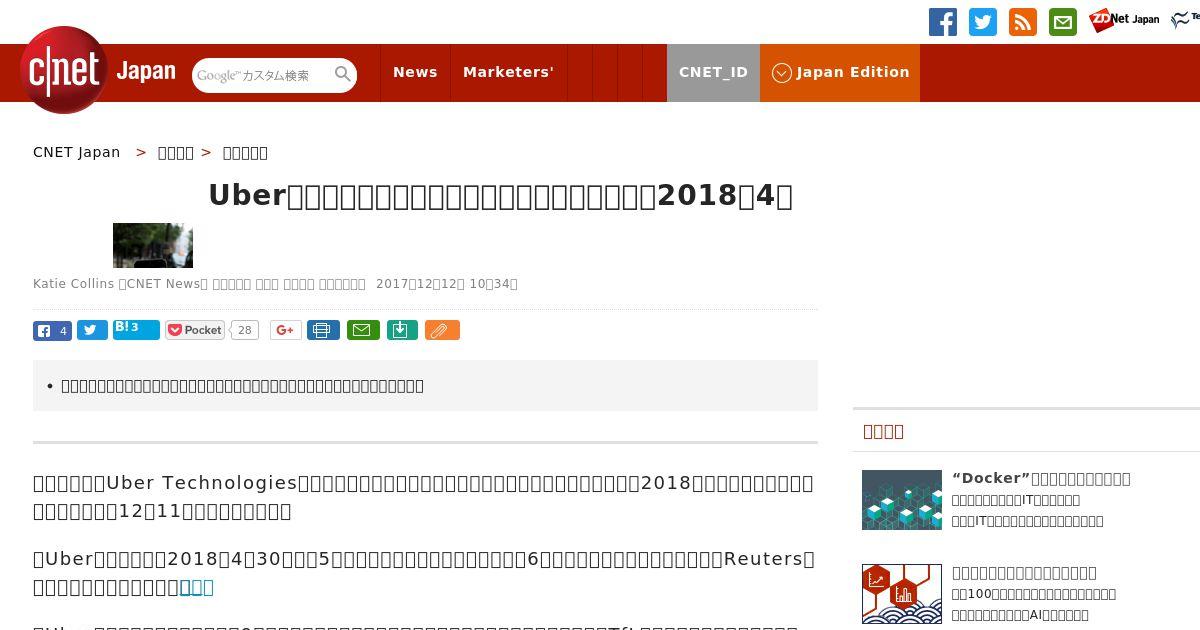The height and width of the screenshot is (630, 1200).
Task: Open the "Docker" headline link in sidebar
Action: tap(1041, 478)
